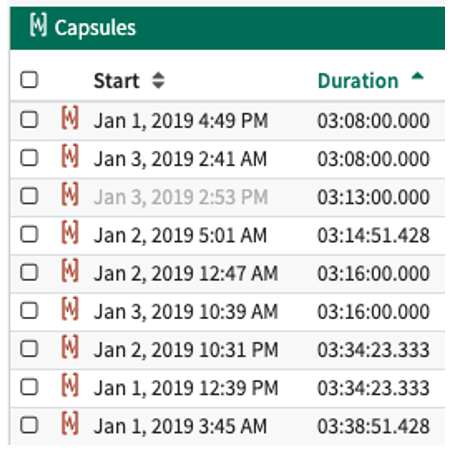Enable checkbox for Jan 3, 2019 10:39 AM

29,311
